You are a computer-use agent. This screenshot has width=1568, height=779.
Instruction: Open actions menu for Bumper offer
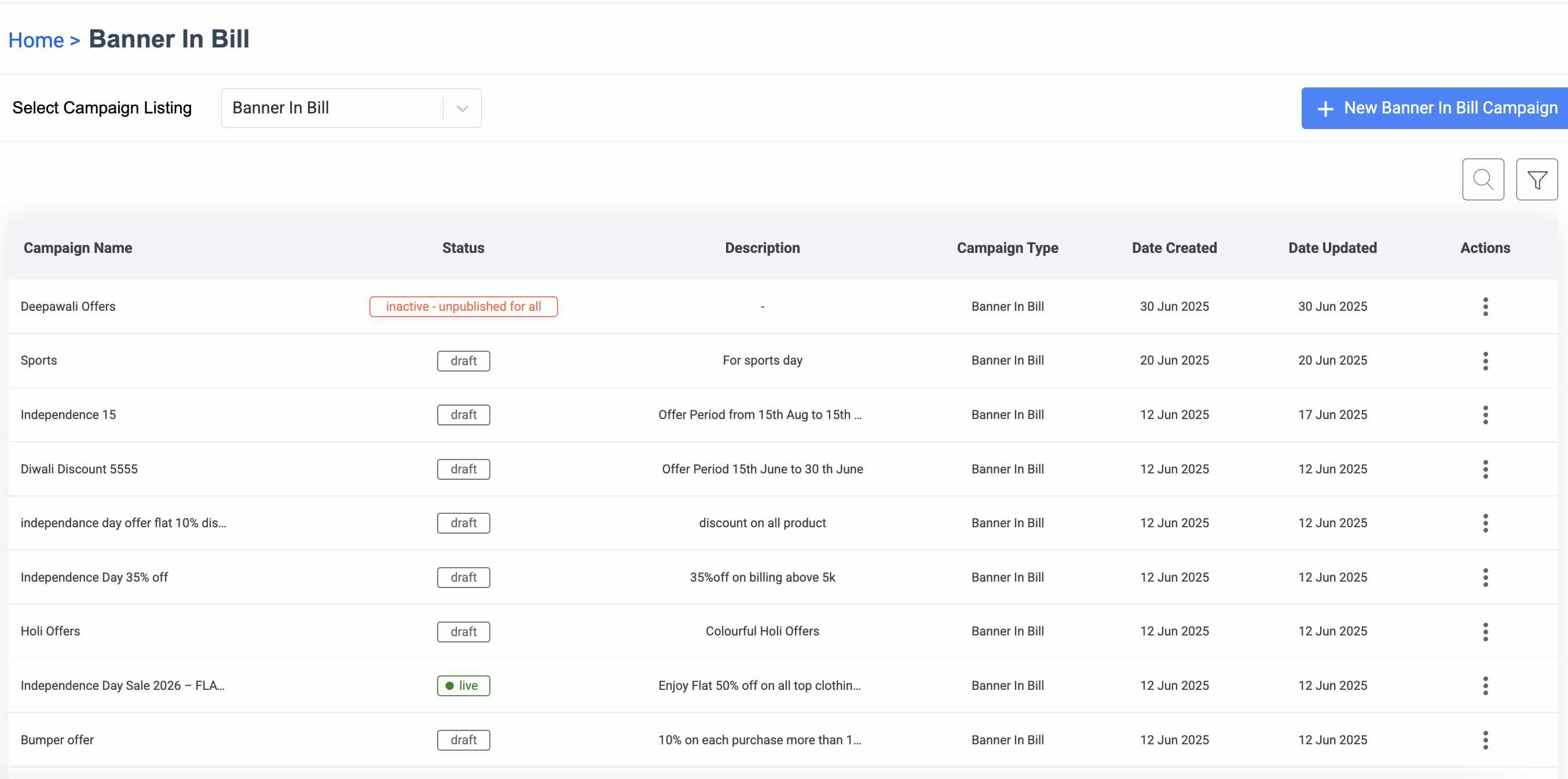1485,740
